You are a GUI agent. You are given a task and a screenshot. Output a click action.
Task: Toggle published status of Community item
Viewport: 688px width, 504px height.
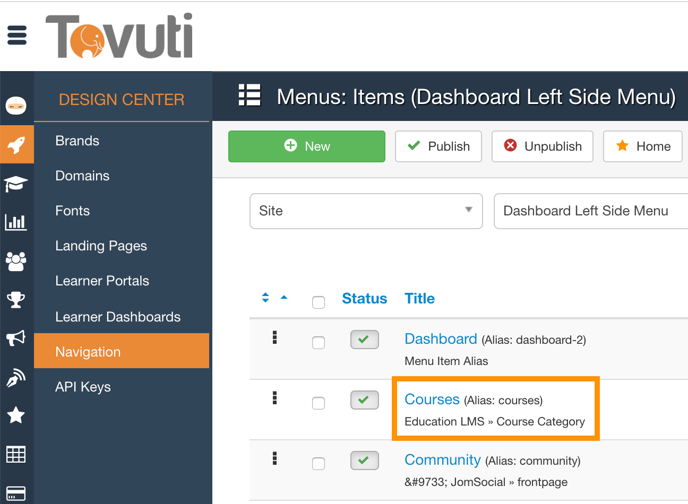click(x=364, y=461)
